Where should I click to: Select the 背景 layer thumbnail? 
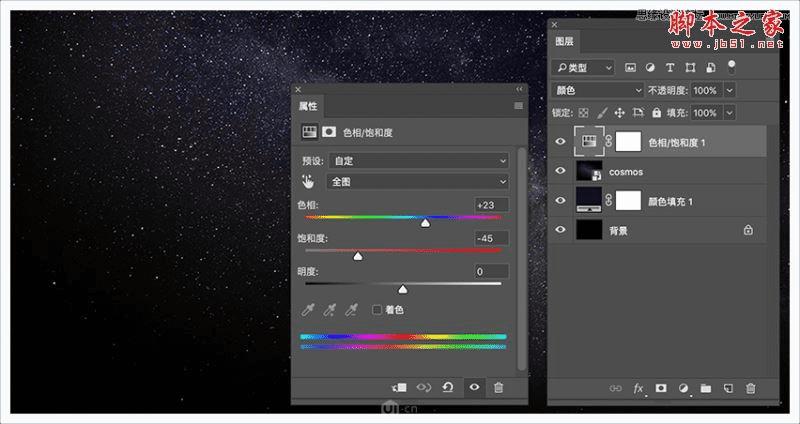tap(589, 230)
